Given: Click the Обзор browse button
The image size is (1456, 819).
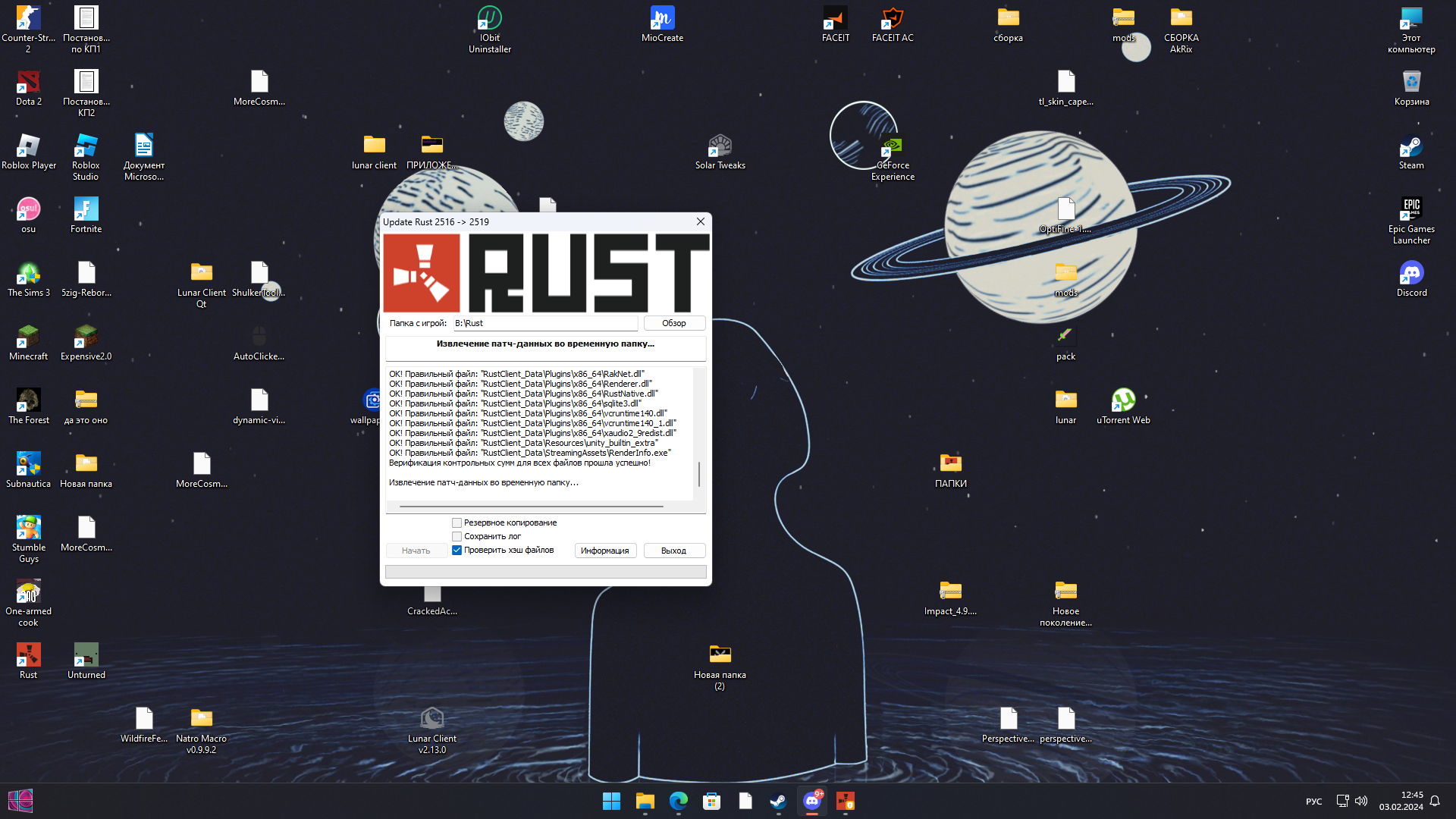Looking at the screenshot, I should point(674,323).
